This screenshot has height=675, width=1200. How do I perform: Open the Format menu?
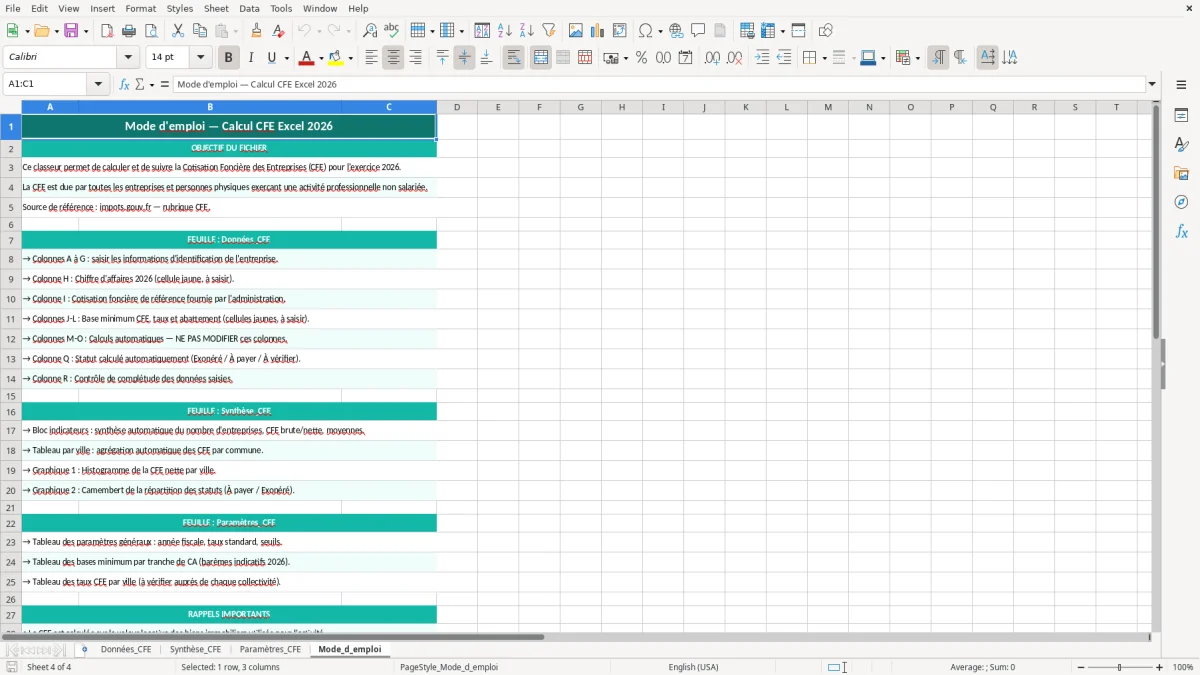(141, 8)
